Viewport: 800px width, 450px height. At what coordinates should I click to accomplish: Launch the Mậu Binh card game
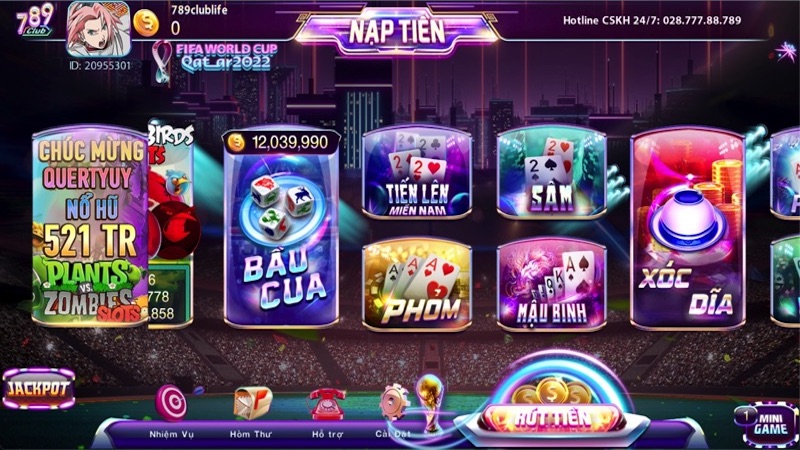coord(552,285)
